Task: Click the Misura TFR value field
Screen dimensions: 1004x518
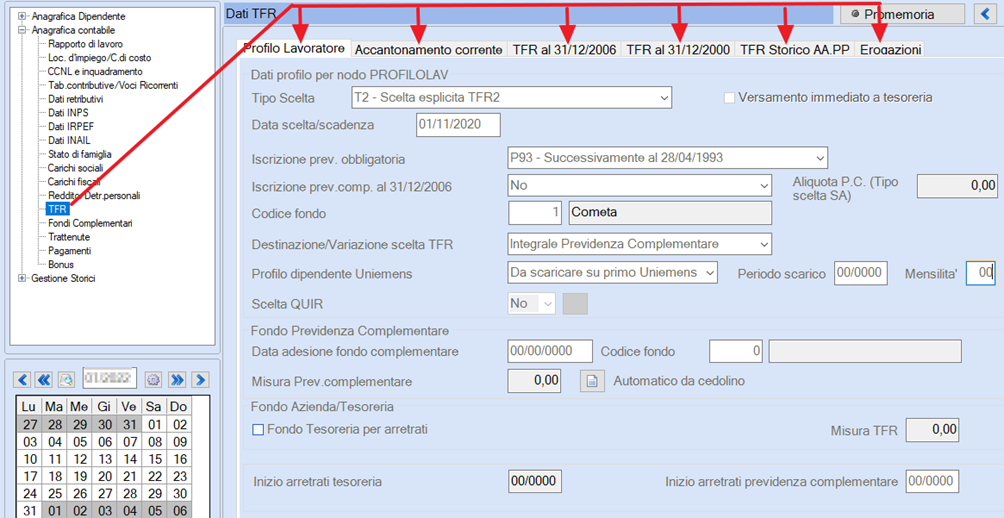Action: [x=933, y=430]
